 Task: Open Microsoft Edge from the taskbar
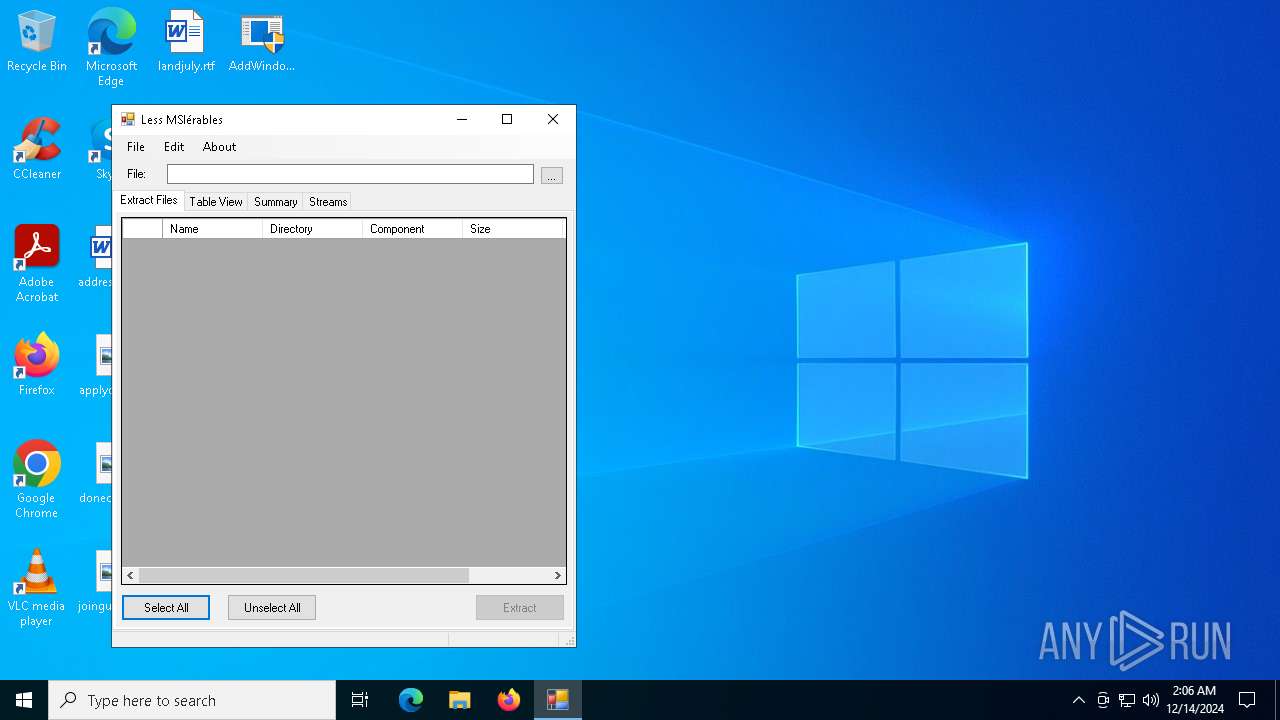point(411,700)
